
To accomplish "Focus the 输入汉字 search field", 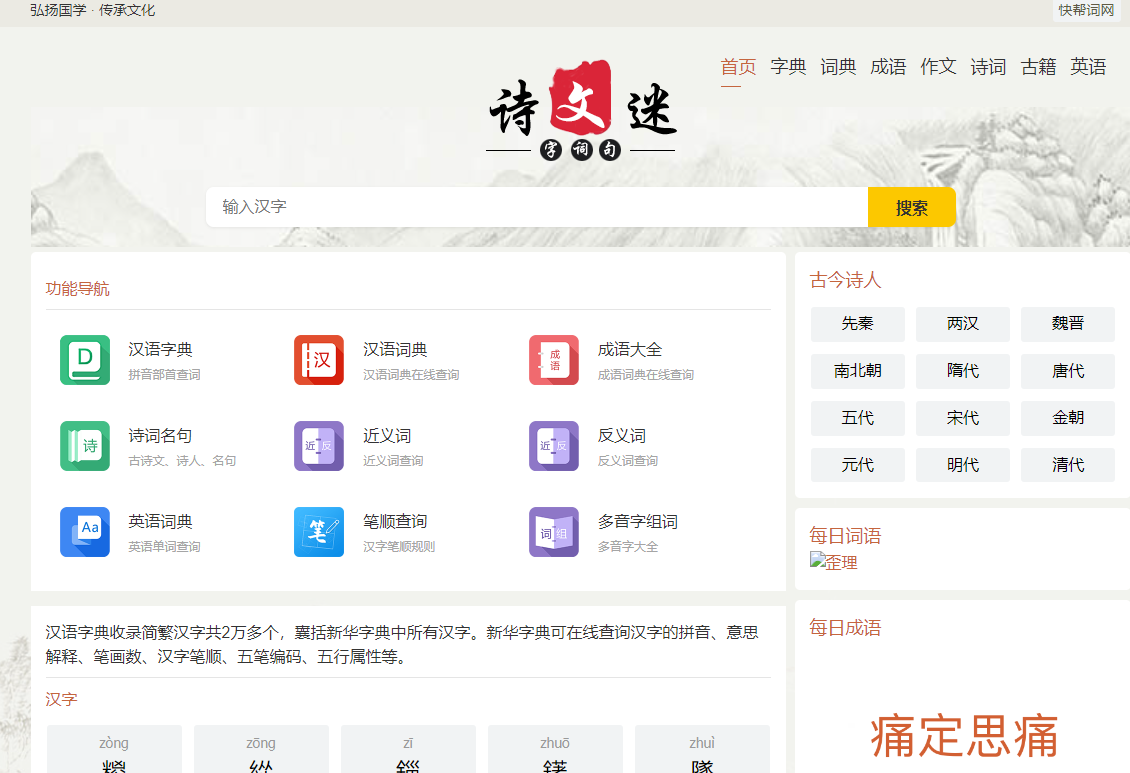I will (x=537, y=207).
